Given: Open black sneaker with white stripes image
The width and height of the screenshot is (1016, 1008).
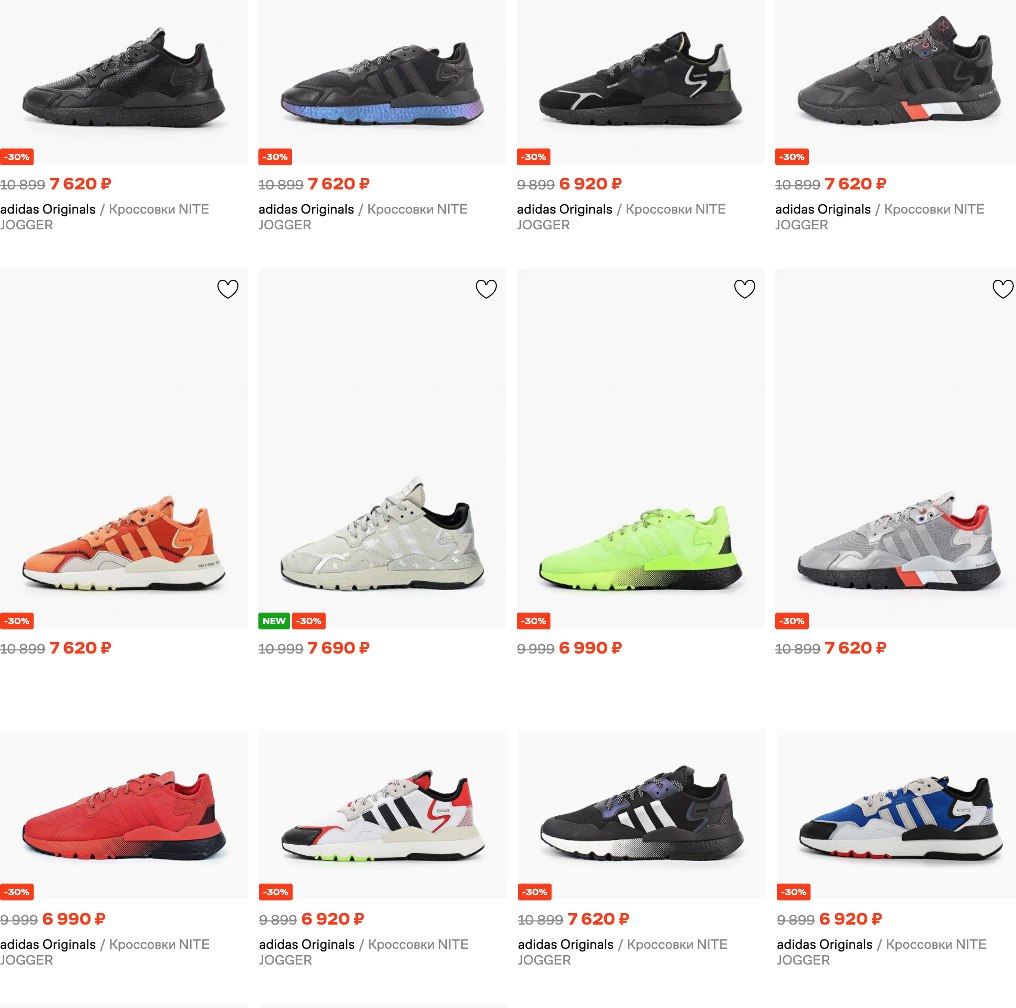Looking at the screenshot, I should pos(641,814).
